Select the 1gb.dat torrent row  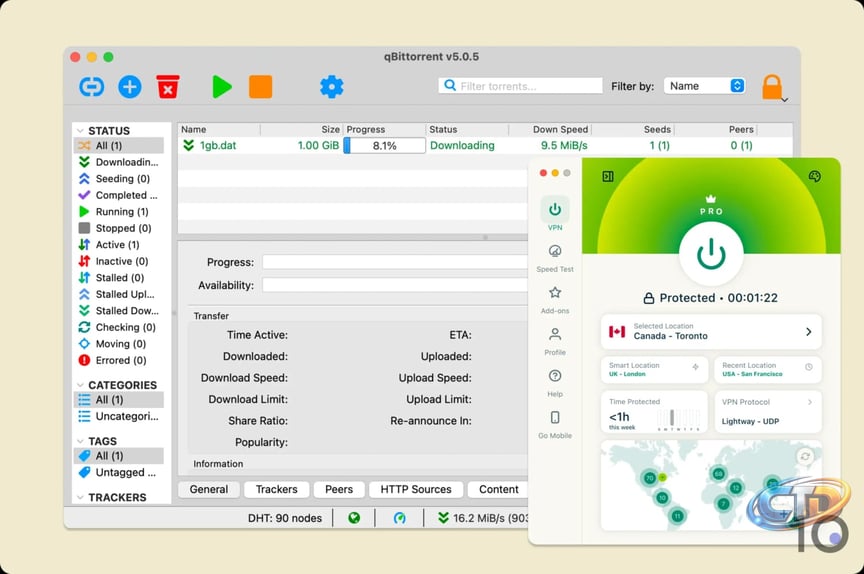coord(485,145)
